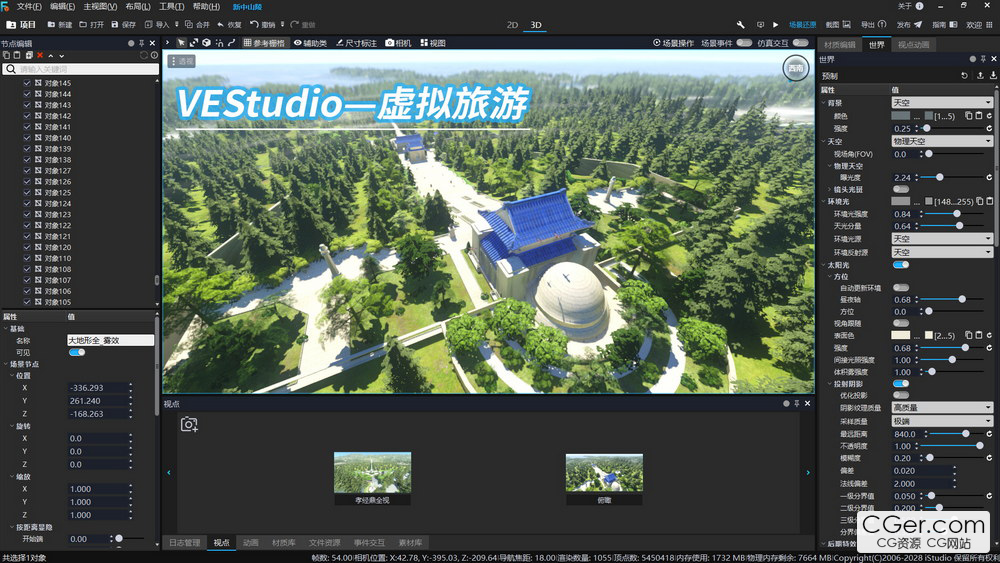Switch to the 2D view tab
The image size is (1000, 563).
point(512,25)
